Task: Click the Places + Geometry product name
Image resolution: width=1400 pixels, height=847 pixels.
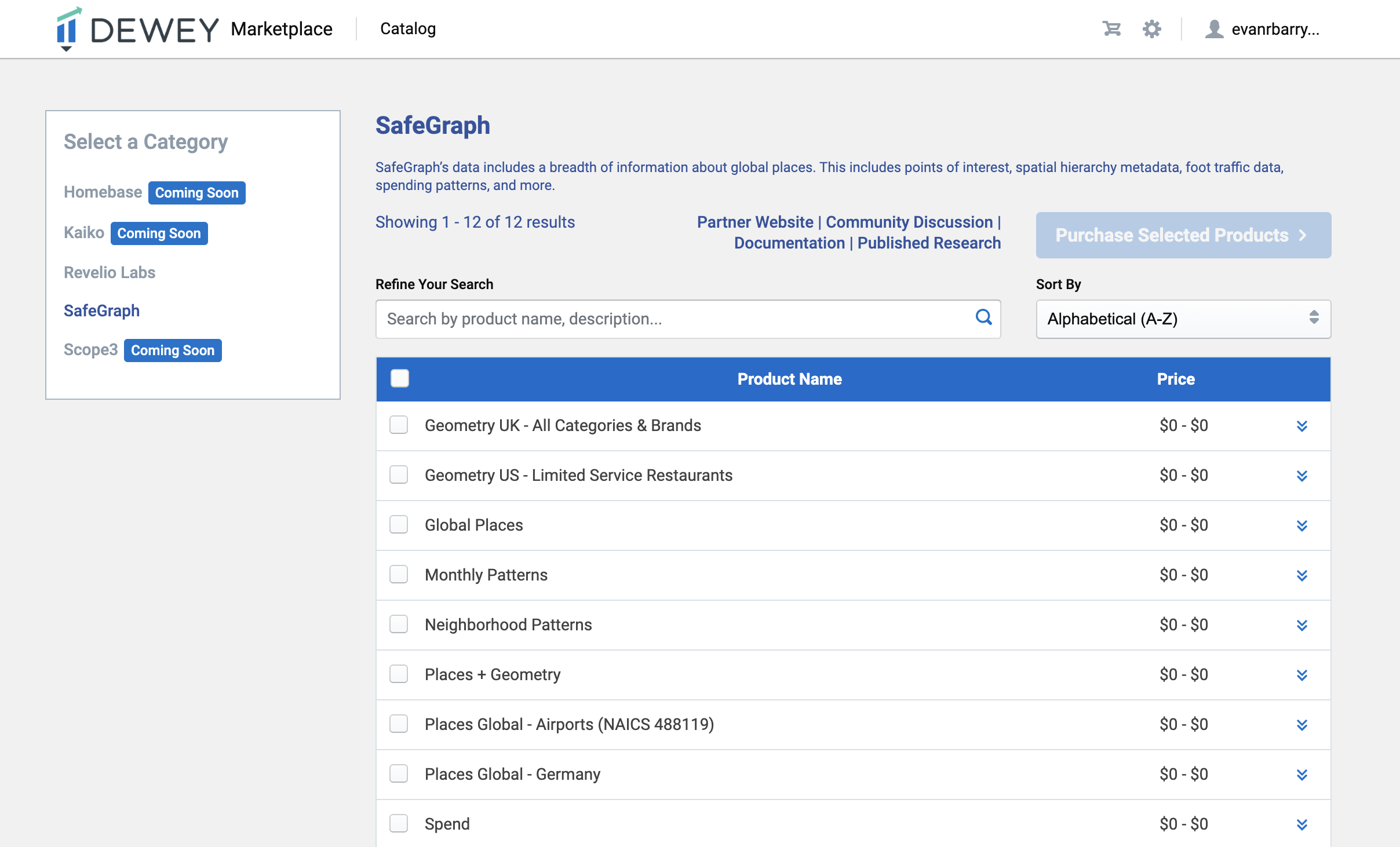Action: point(493,674)
